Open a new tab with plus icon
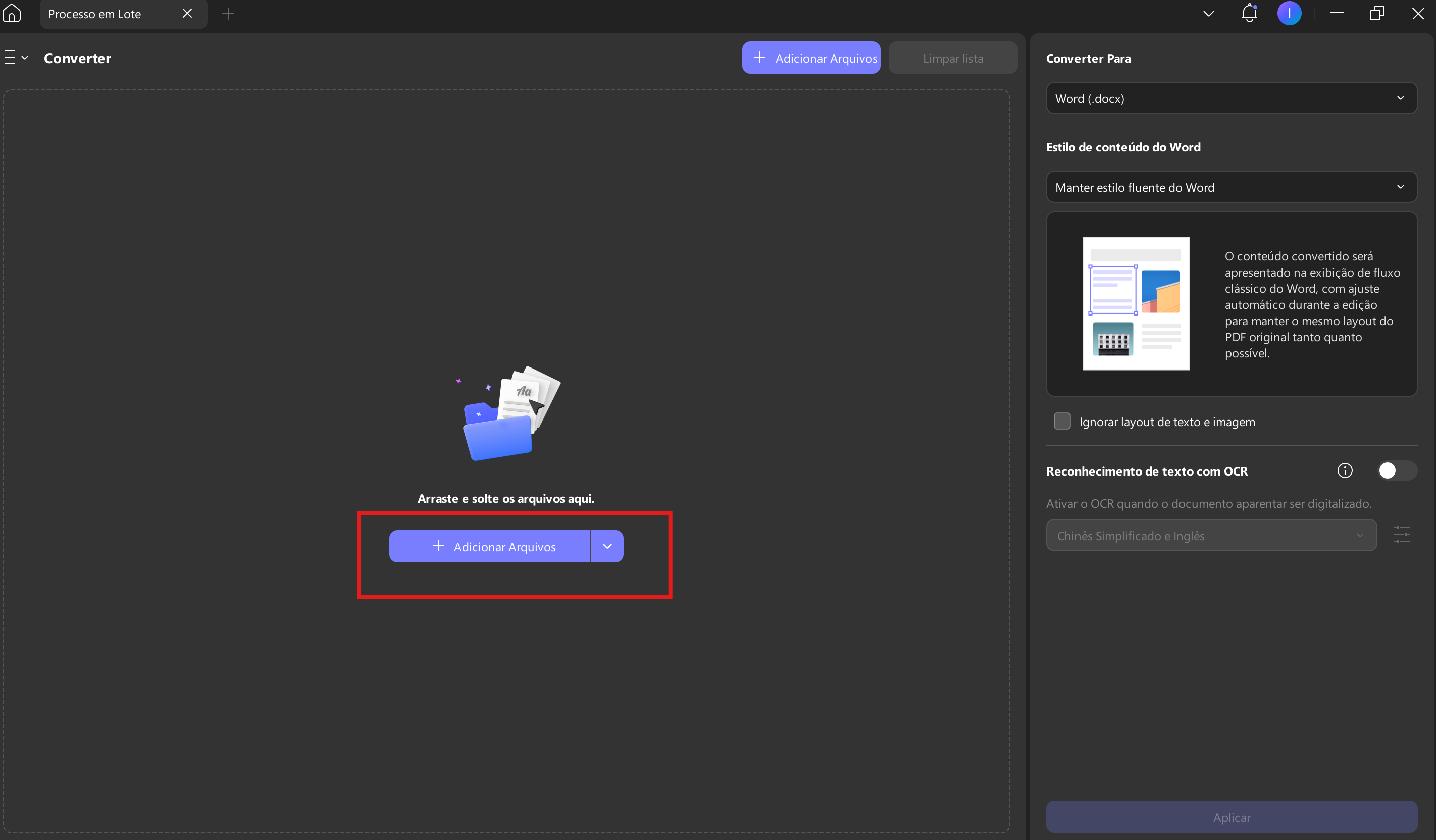The image size is (1436, 840). tap(228, 13)
